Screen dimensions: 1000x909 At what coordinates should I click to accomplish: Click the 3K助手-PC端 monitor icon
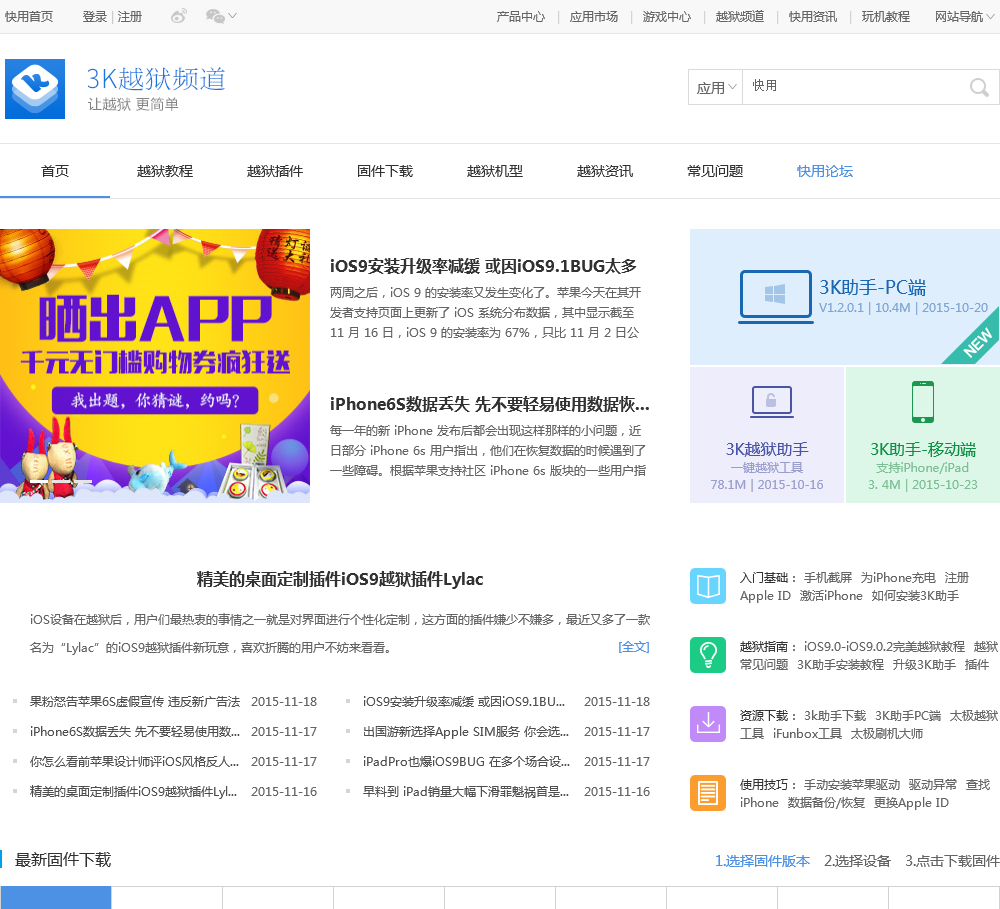775,296
